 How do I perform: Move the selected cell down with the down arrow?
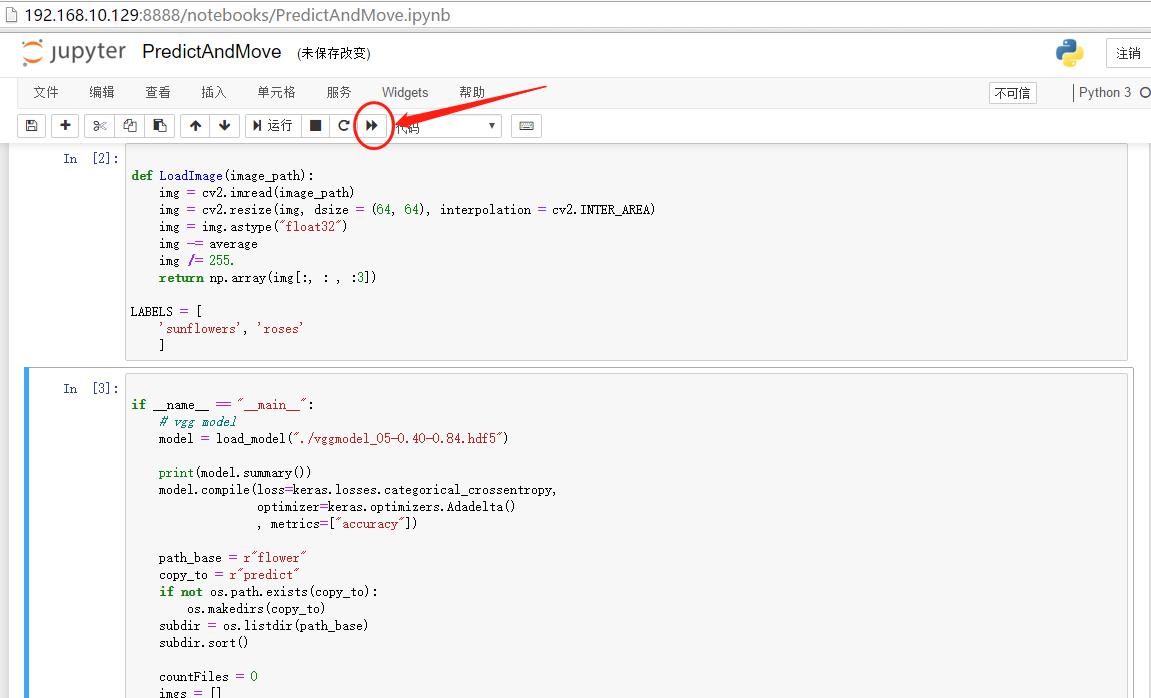coord(225,126)
